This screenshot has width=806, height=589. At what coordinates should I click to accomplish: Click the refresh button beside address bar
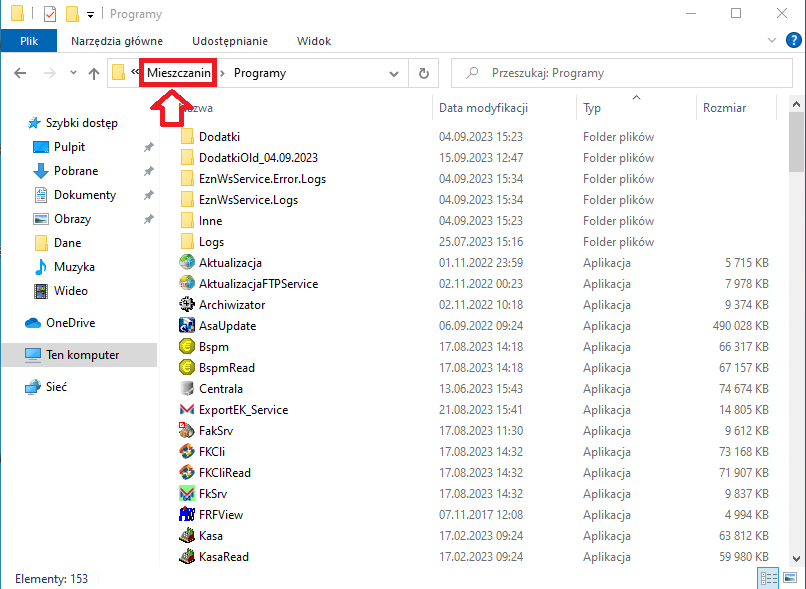[424, 73]
